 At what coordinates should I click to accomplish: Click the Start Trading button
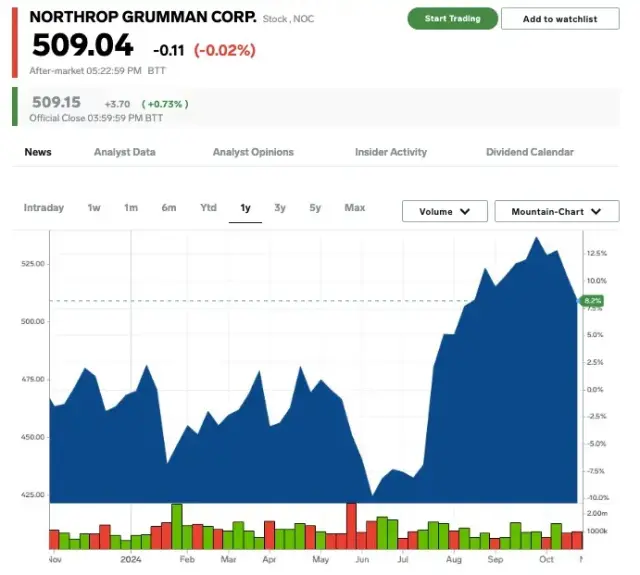452,18
